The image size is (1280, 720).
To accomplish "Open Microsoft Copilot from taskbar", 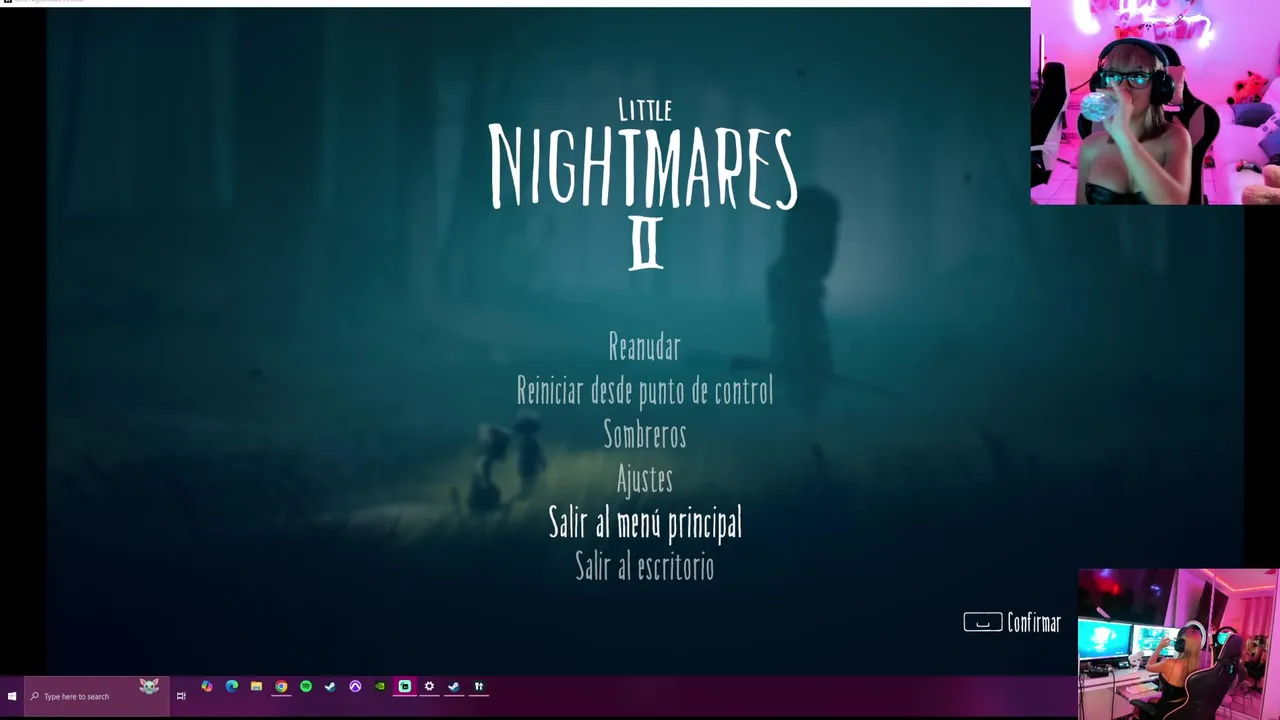I will tap(207, 687).
